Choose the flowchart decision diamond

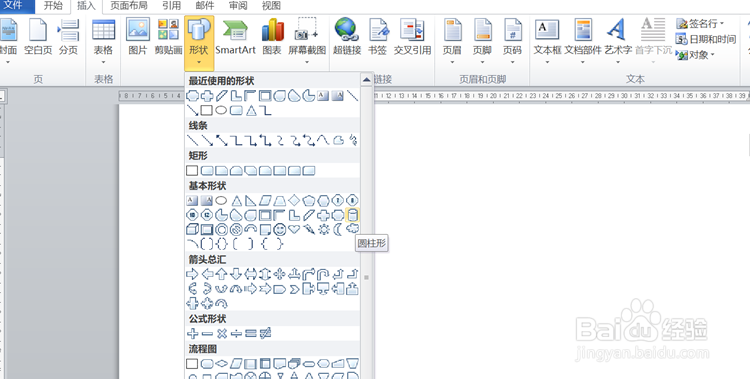[221, 364]
